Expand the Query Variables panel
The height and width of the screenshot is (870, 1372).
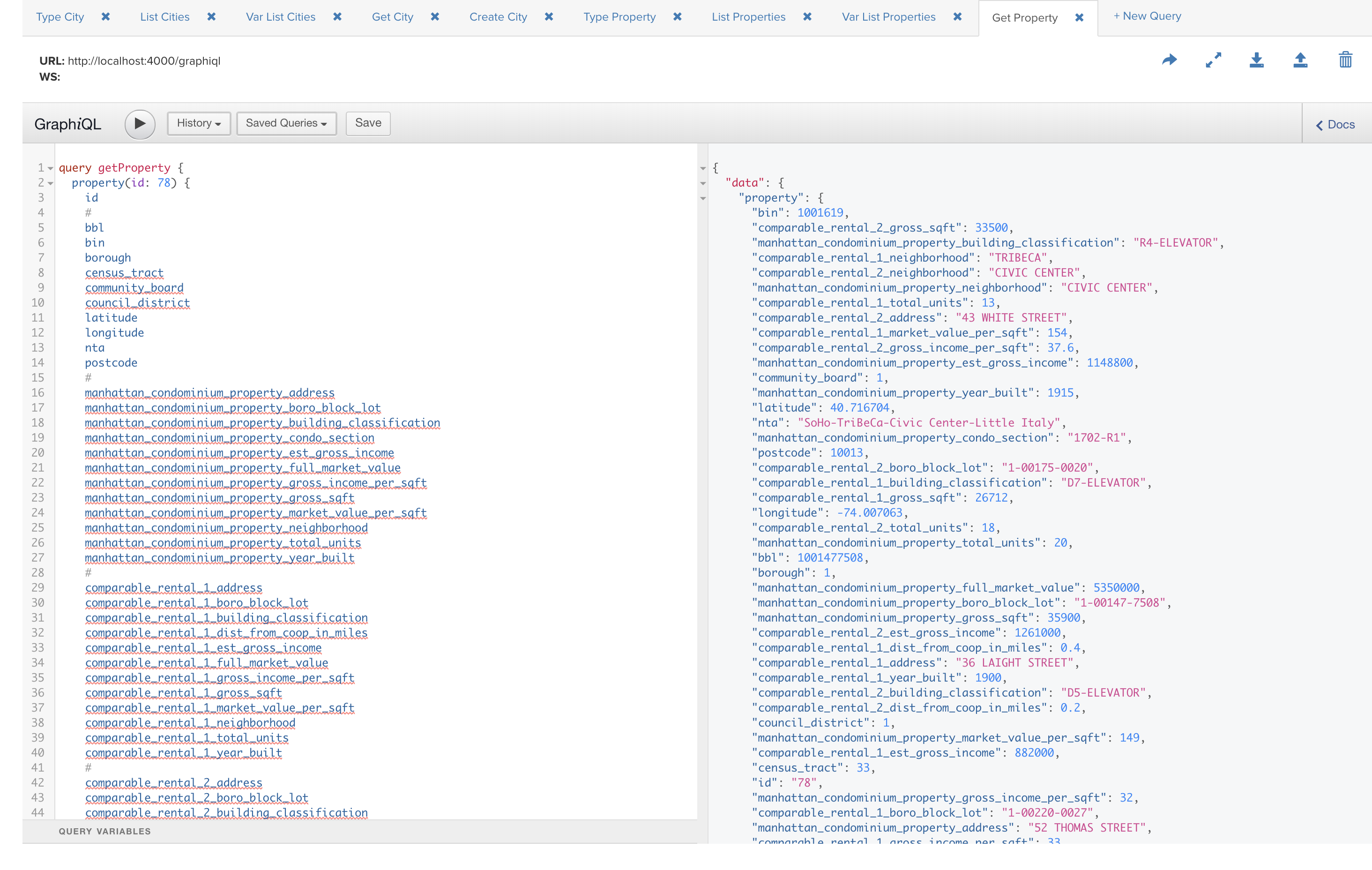[x=359, y=831]
